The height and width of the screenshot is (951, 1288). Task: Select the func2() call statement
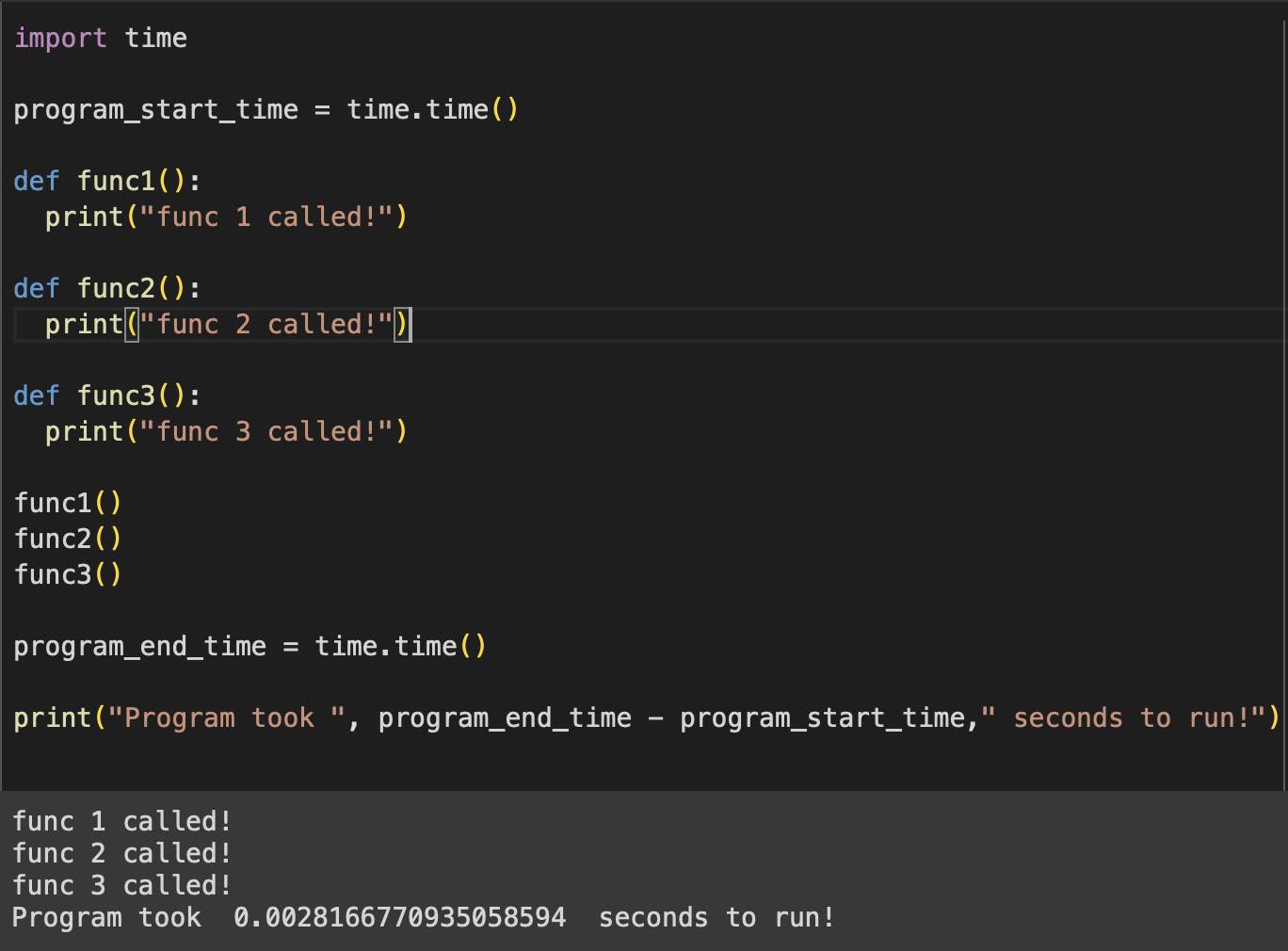(67, 539)
